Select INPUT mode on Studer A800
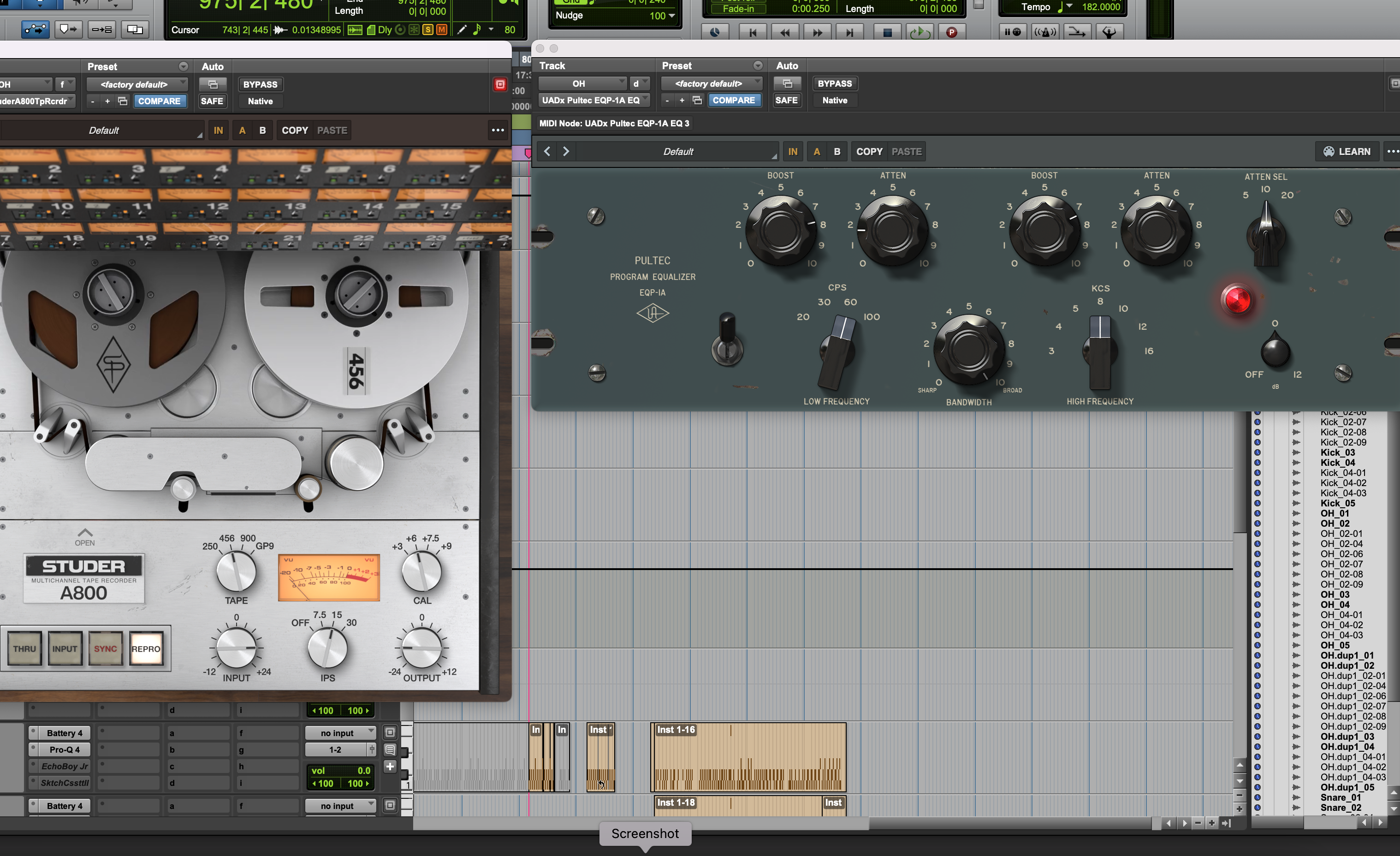This screenshot has height=856, width=1400. [65, 648]
